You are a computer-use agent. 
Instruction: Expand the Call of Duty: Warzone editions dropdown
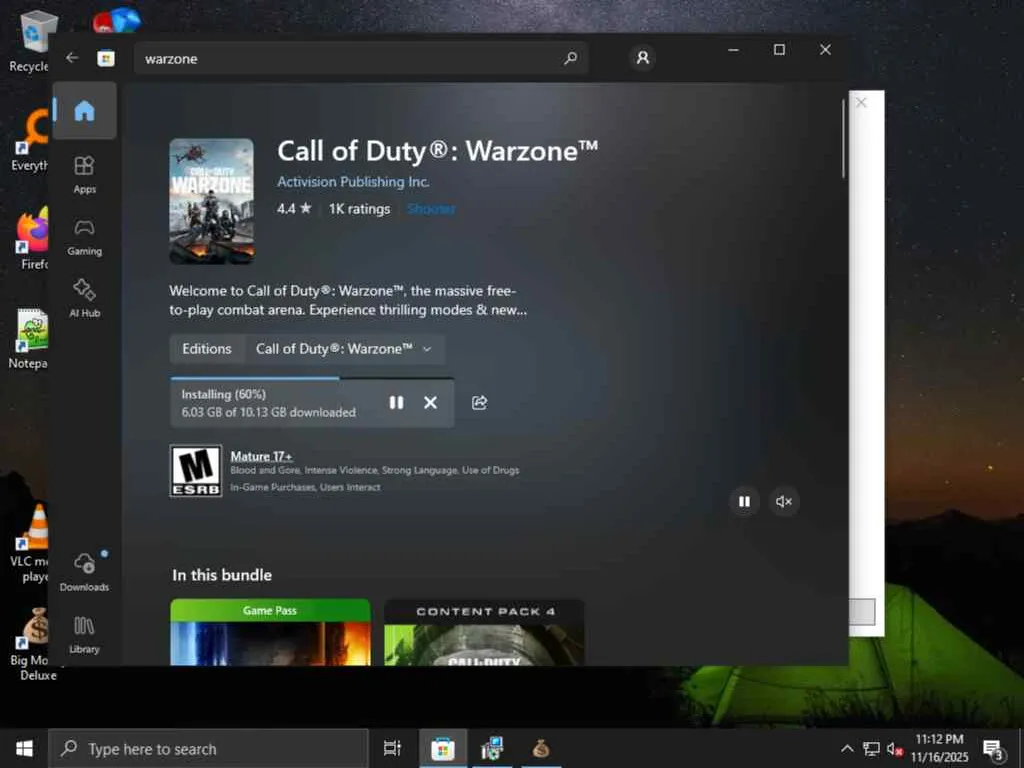click(x=345, y=349)
